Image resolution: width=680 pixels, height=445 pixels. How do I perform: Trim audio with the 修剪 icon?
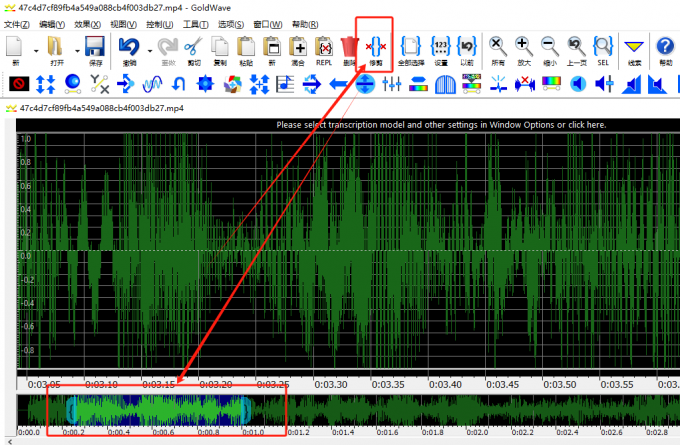[x=376, y=51]
